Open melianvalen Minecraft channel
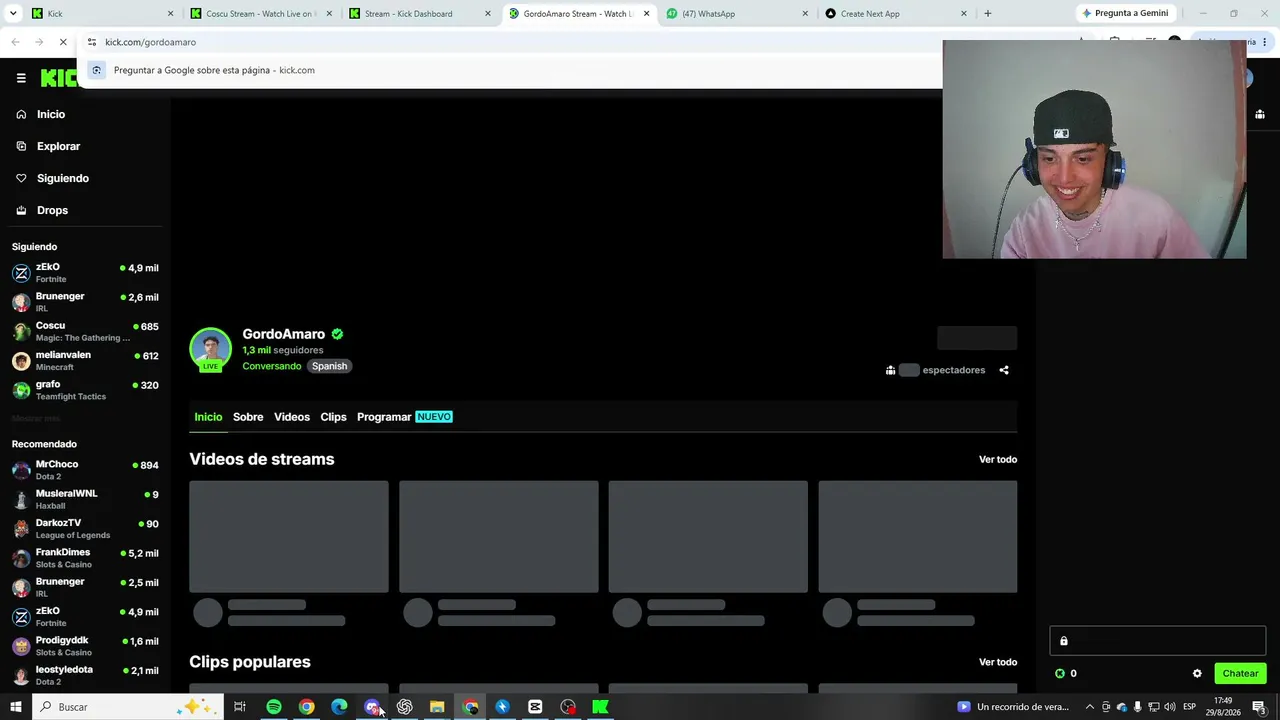1280x720 pixels. (85, 360)
